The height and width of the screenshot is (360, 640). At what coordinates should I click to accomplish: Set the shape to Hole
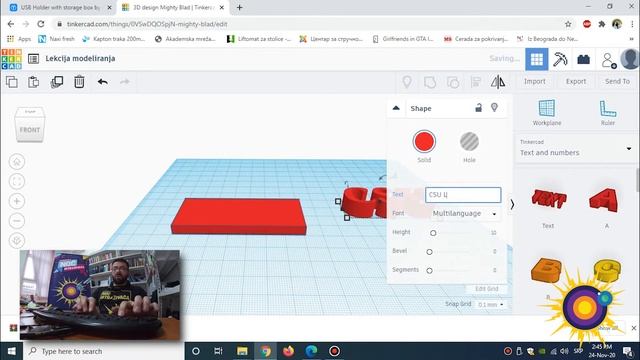[469, 142]
